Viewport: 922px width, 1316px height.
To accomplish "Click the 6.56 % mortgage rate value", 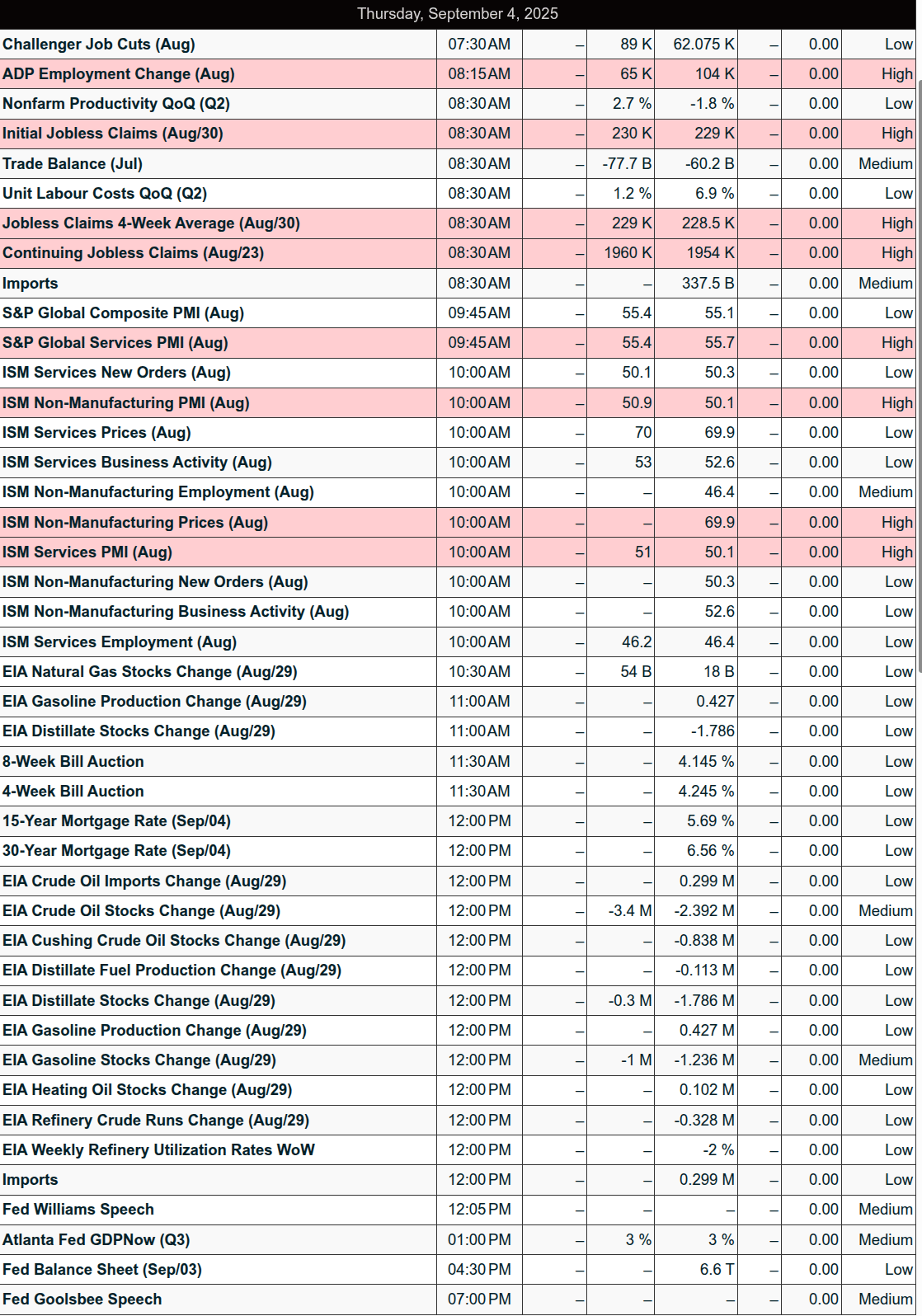I will tap(710, 851).
